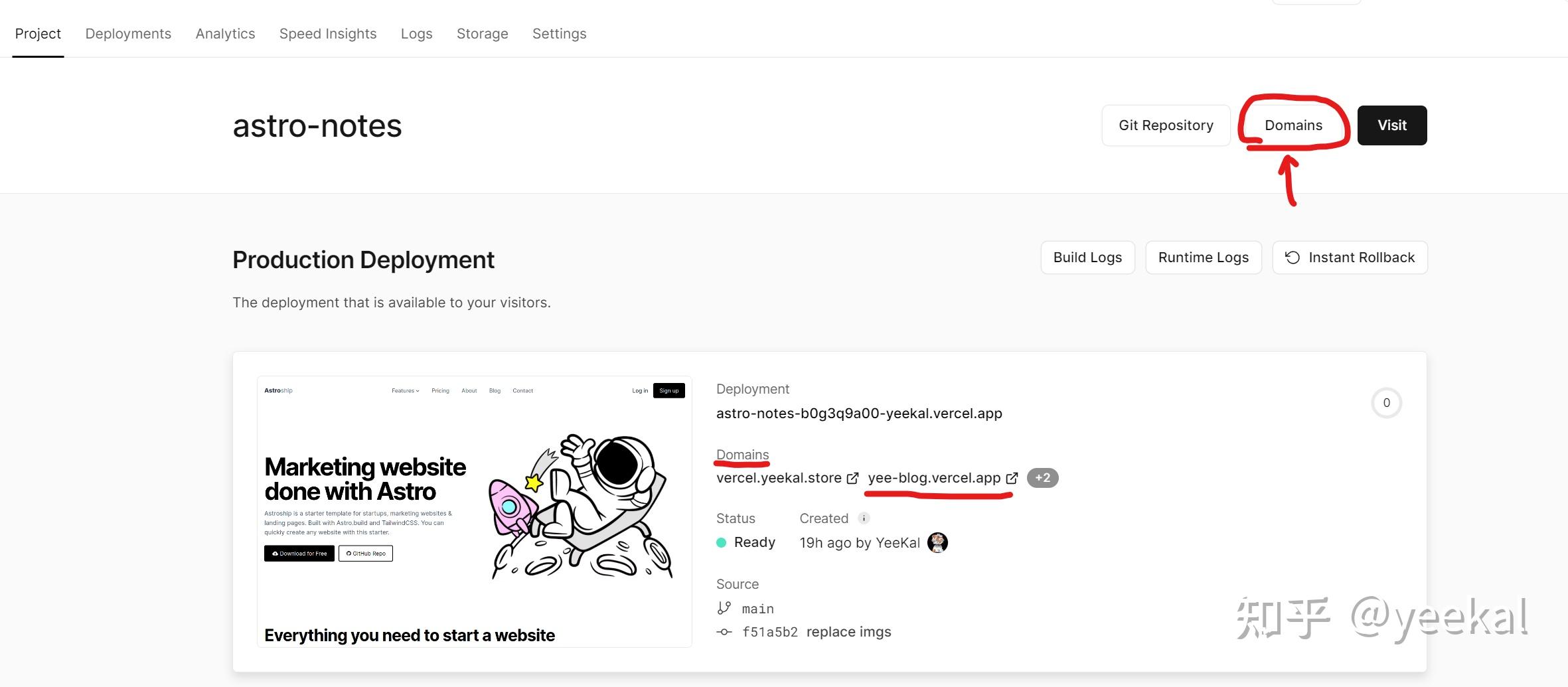The image size is (1568, 687).
Task: Click the git branch icon beside main
Action: click(x=724, y=608)
